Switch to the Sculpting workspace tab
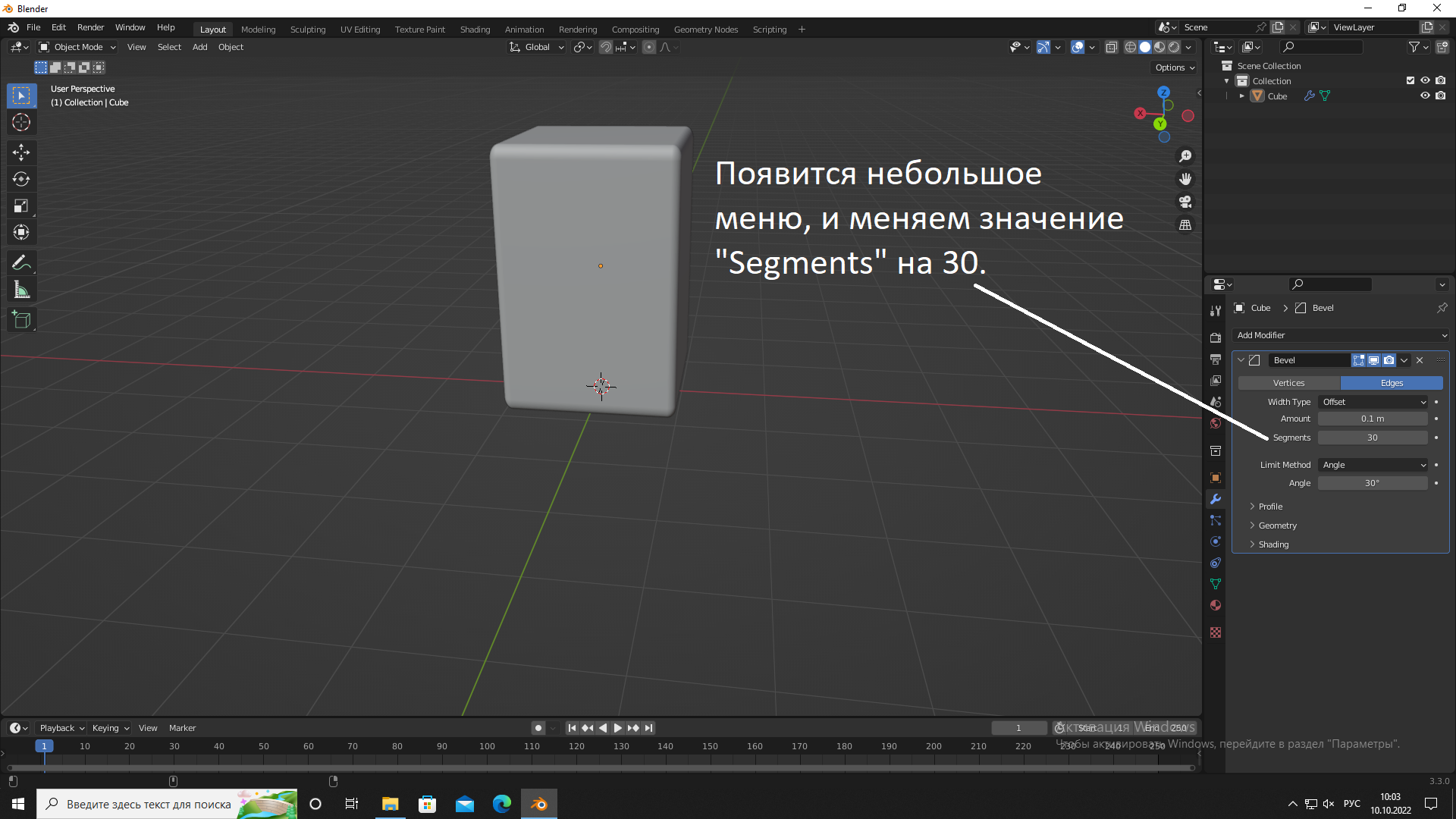The height and width of the screenshot is (819, 1456). tap(308, 30)
